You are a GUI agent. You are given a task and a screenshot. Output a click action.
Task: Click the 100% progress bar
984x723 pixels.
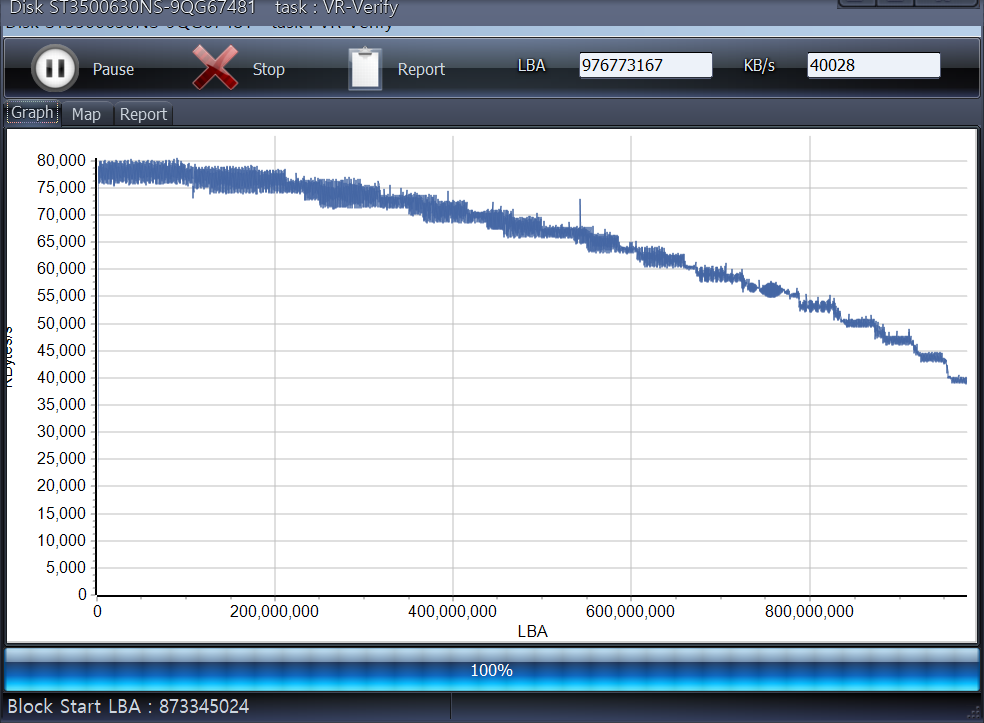[x=491, y=670]
